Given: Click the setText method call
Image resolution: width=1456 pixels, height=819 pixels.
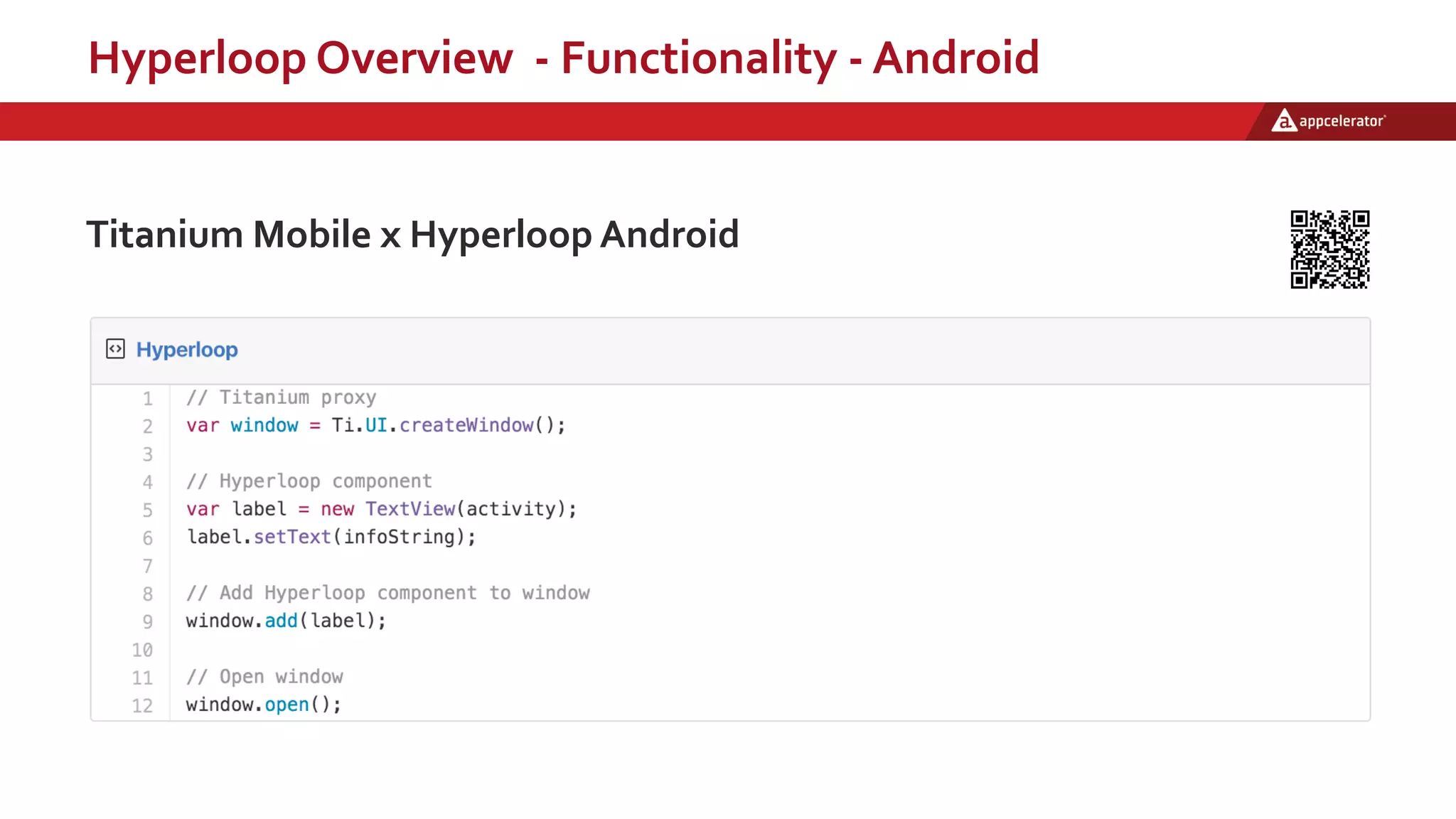Looking at the screenshot, I should click(x=292, y=537).
